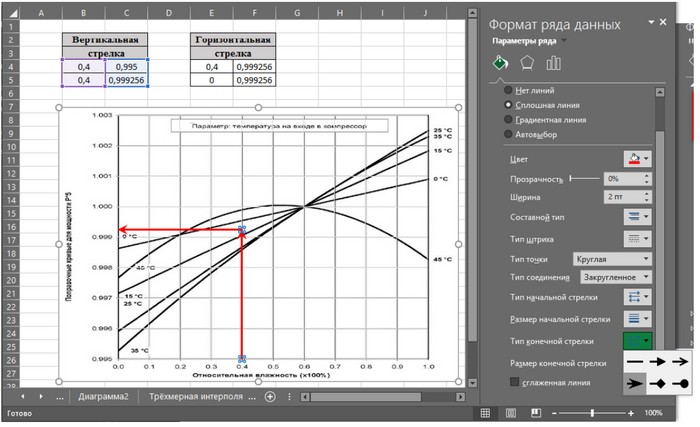The height and width of the screenshot is (427, 700).
Task: Open the Series Options bar chart tab
Action: [x=553, y=65]
